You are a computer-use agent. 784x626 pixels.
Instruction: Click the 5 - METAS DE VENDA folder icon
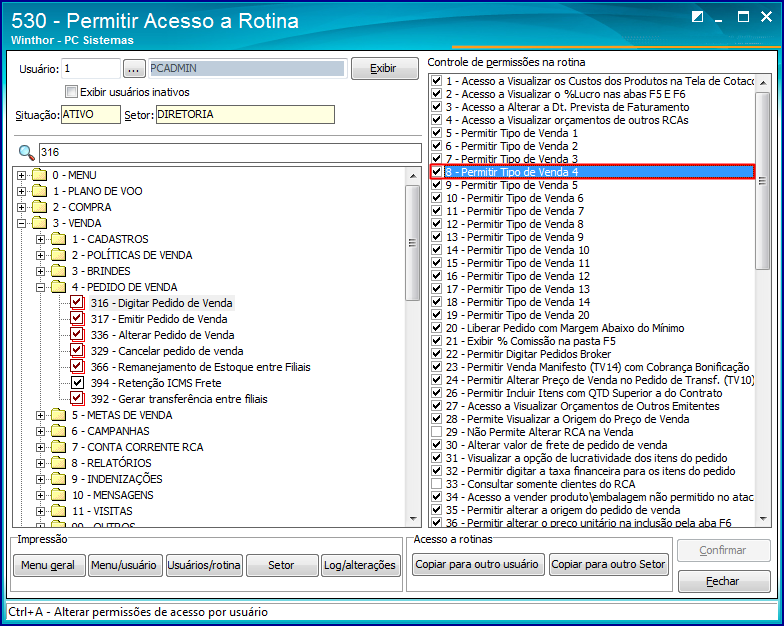(x=58, y=415)
